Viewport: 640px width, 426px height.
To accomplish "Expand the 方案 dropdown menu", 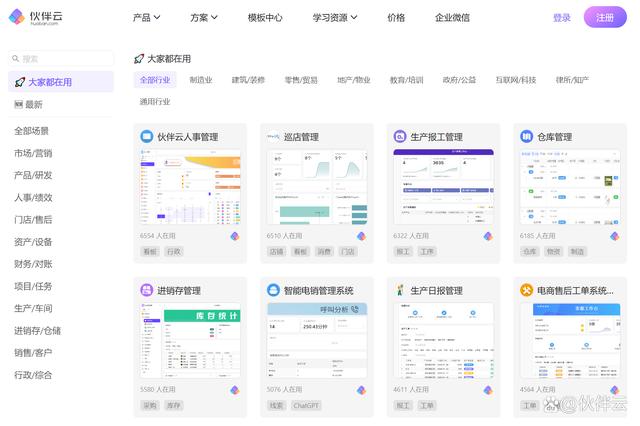I will (x=204, y=18).
